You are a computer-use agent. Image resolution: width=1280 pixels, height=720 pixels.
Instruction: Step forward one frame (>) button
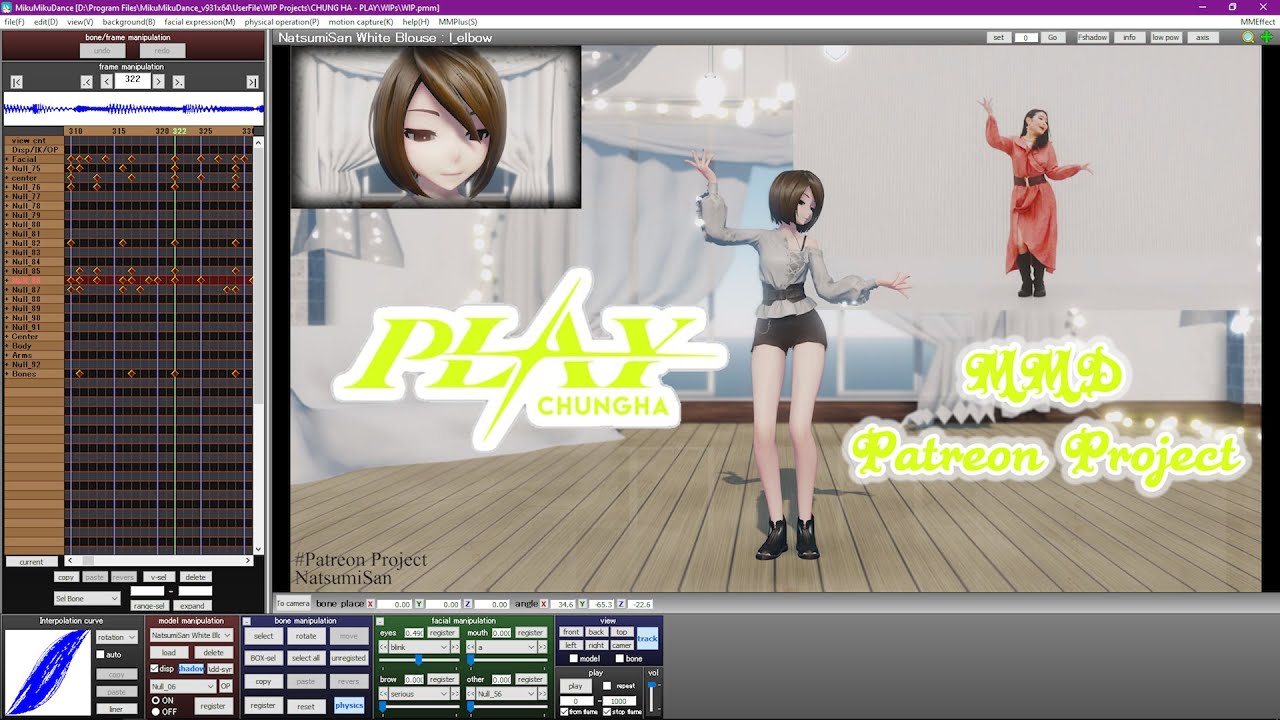click(160, 82)
